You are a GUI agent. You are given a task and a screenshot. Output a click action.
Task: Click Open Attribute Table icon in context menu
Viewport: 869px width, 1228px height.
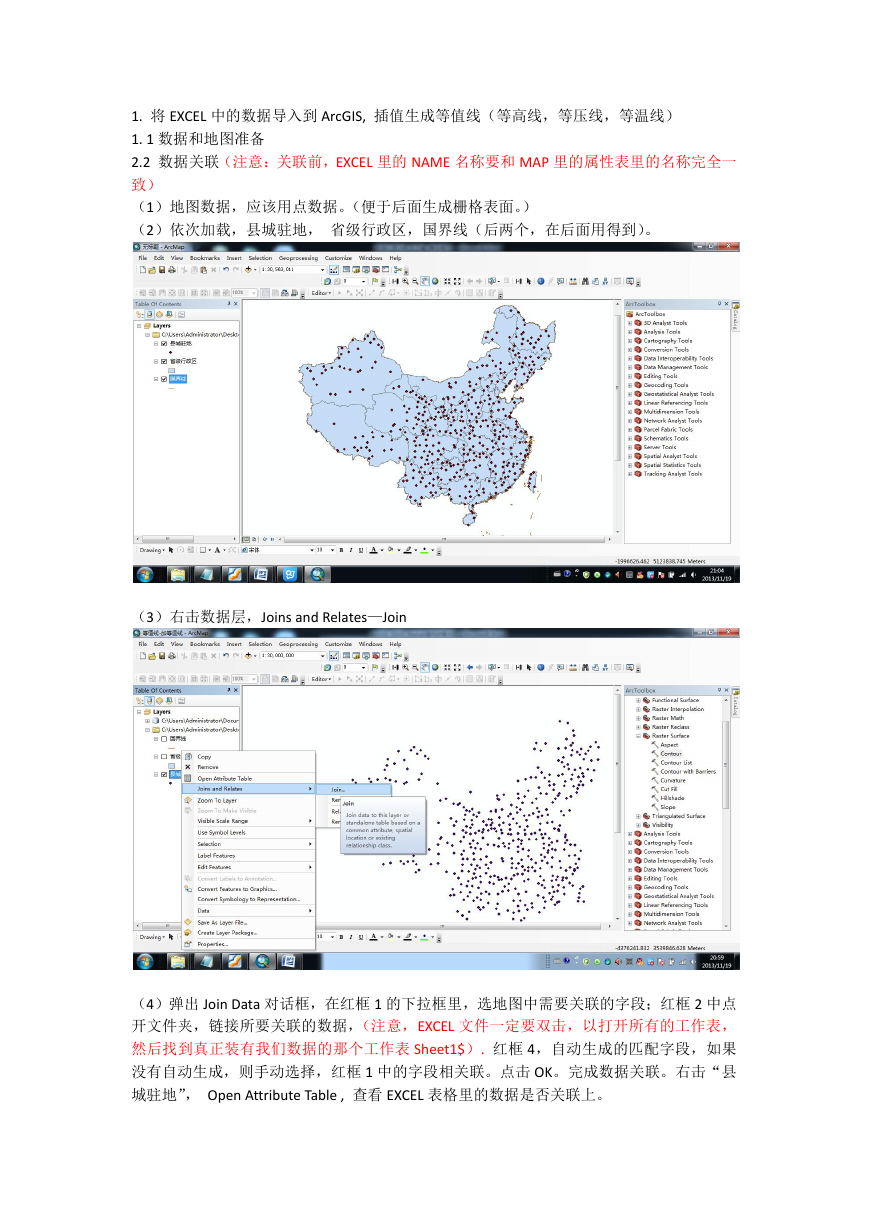187,778
